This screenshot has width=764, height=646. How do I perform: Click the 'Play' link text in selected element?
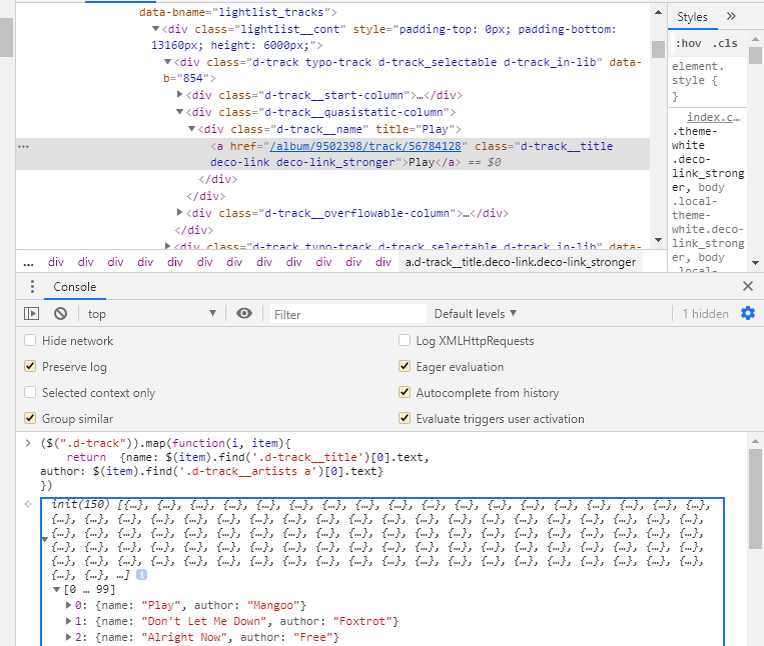coord(421,162)
